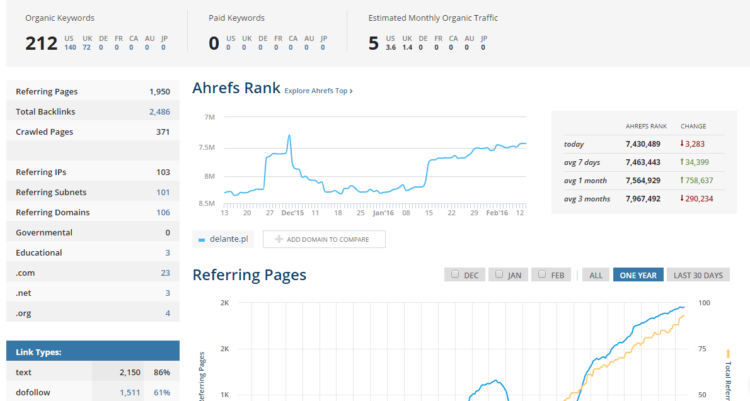The width and height of the screenshot is (750, 401).
Task: Click the Referring Pages row value 1,950
Action: point(160,91)
